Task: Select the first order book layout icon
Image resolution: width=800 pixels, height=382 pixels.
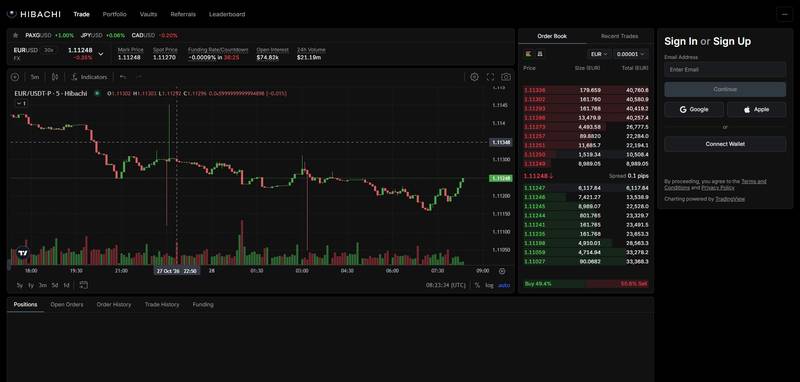Action: point(528,54)
